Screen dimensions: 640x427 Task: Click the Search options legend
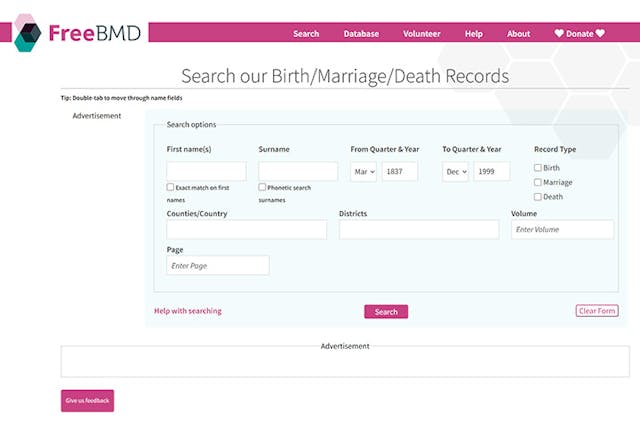point(191,125)
